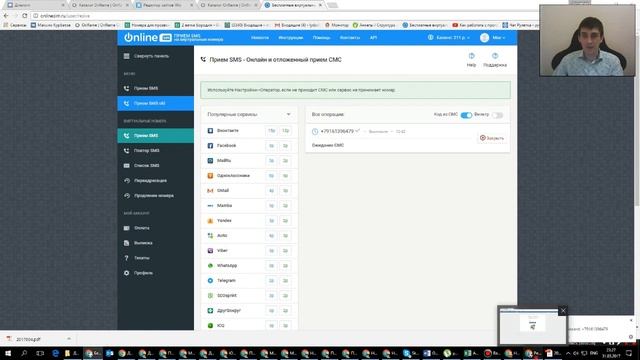Click the 15р price button for Вконтакте
Viewport: 640px width, 360px height.
click(271, 131)
